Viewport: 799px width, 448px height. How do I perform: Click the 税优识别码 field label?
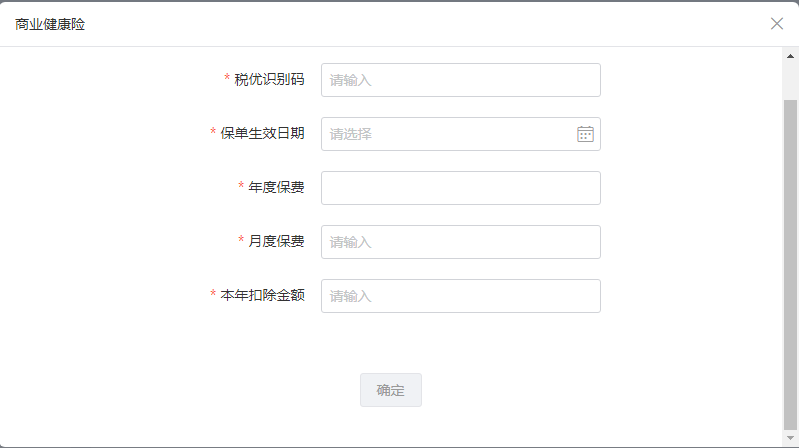(269, 80)
